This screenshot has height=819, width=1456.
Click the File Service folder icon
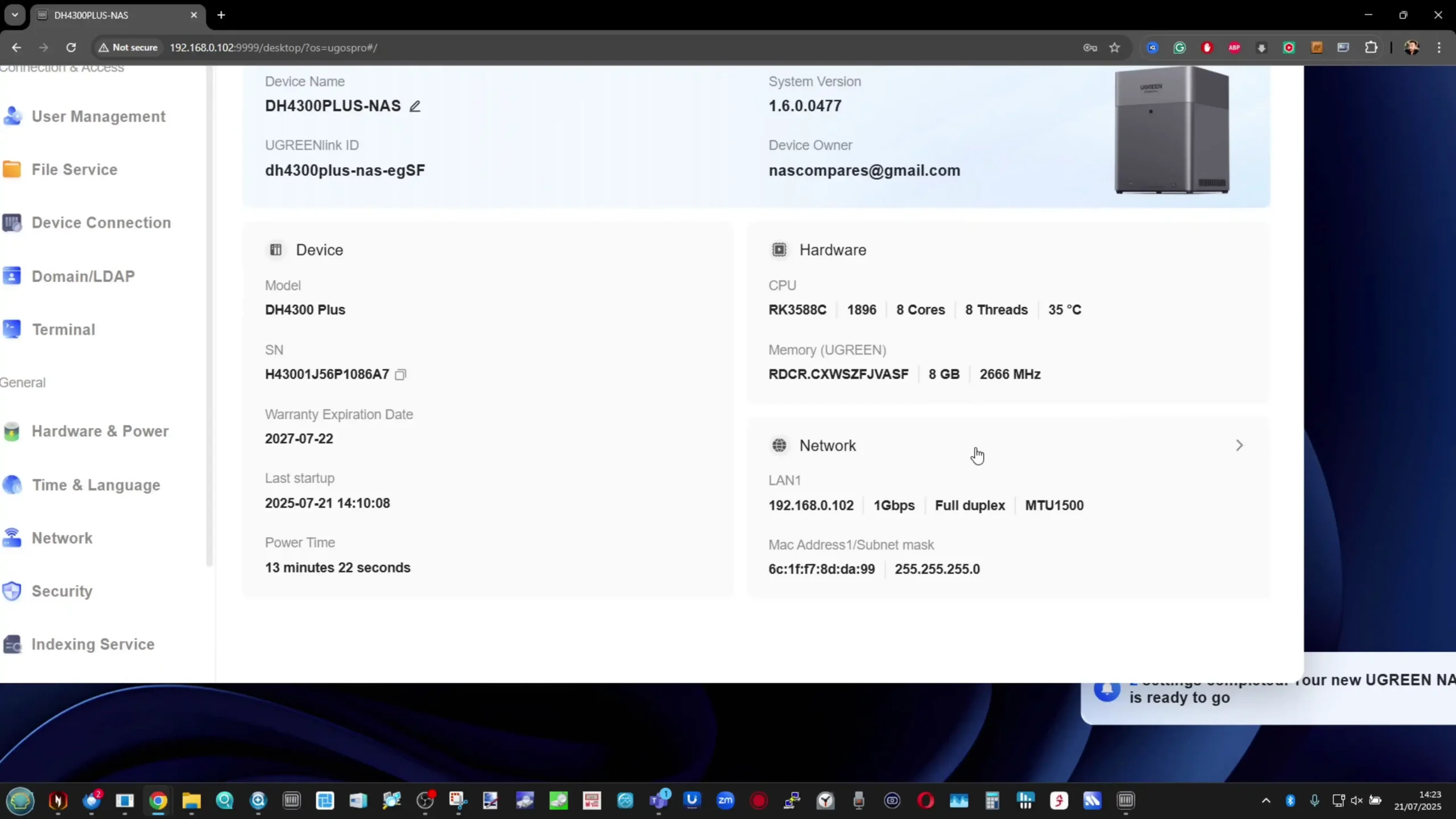[12, 169]
